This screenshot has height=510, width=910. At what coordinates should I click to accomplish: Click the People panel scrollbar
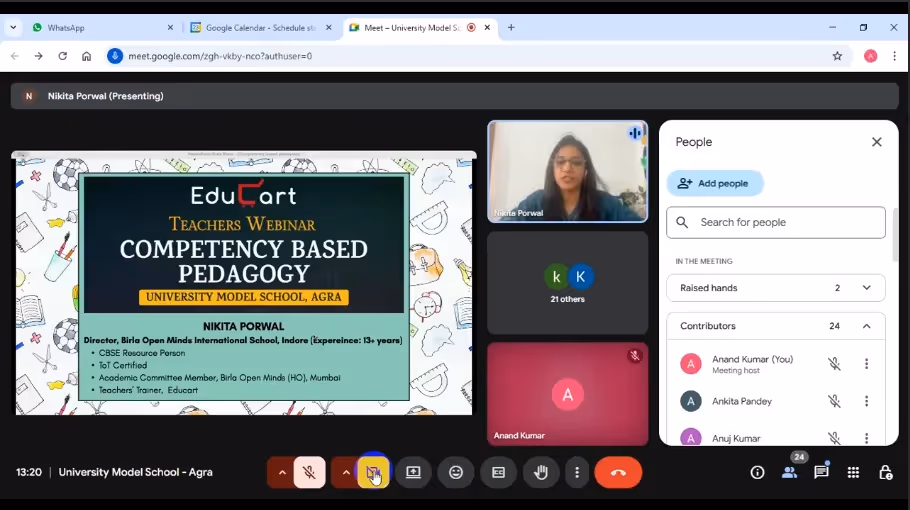[x=894, y=235]
